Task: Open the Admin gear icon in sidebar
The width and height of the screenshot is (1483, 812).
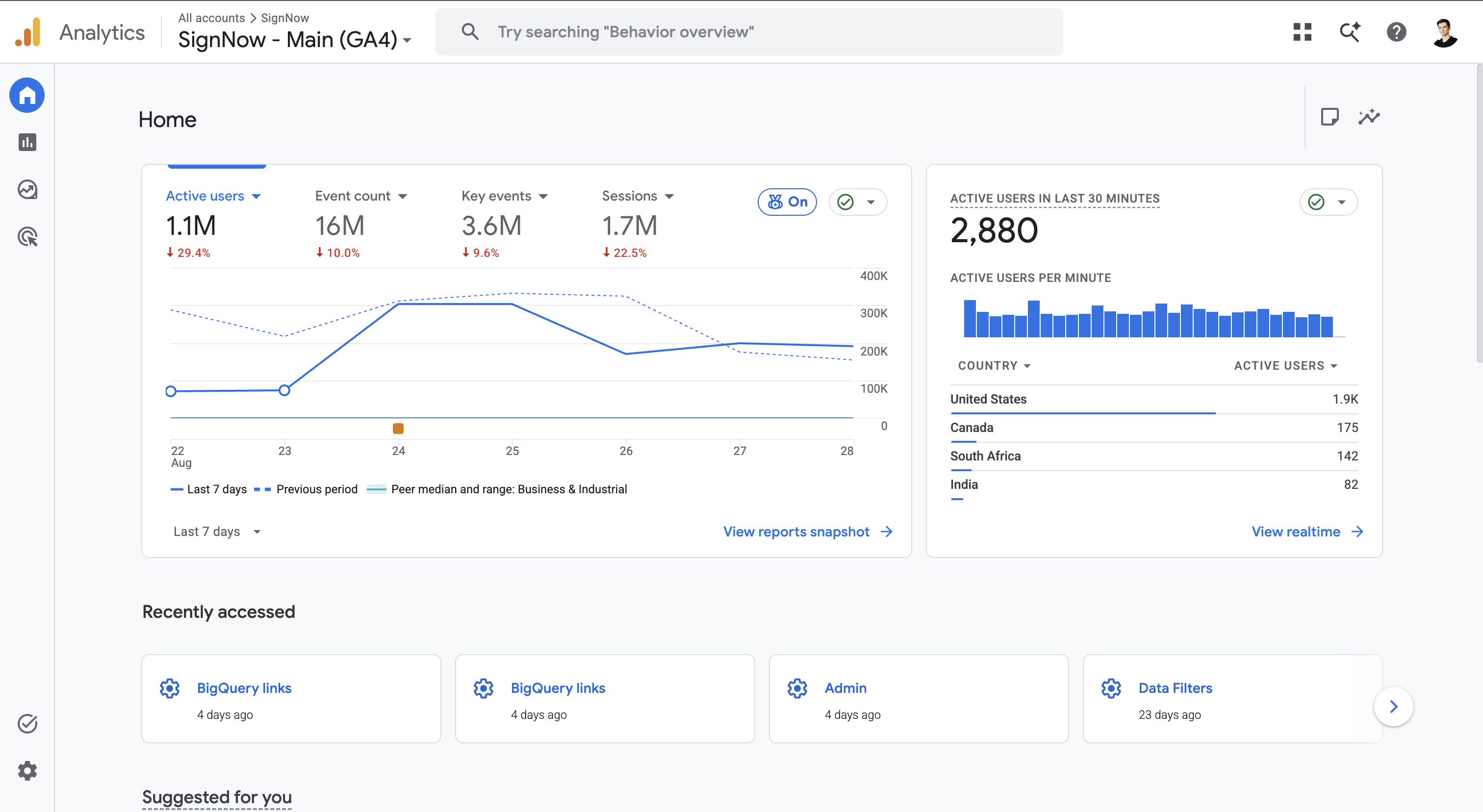Action: (x=27, y=770)
